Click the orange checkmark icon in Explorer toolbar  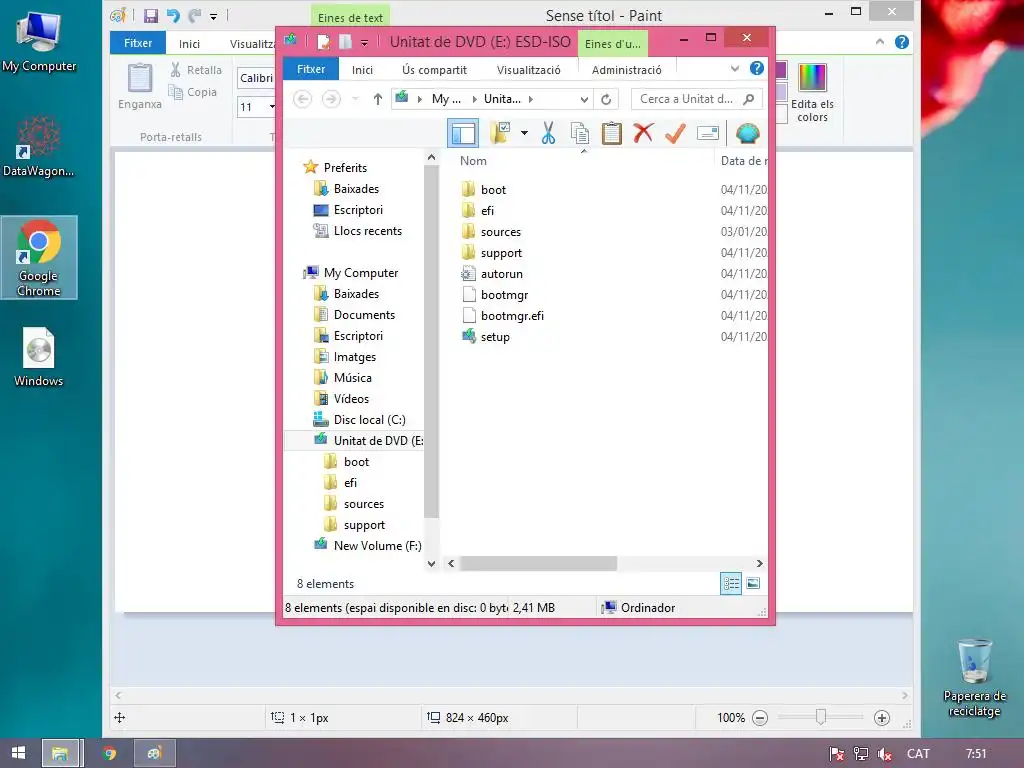click(675, 133)
